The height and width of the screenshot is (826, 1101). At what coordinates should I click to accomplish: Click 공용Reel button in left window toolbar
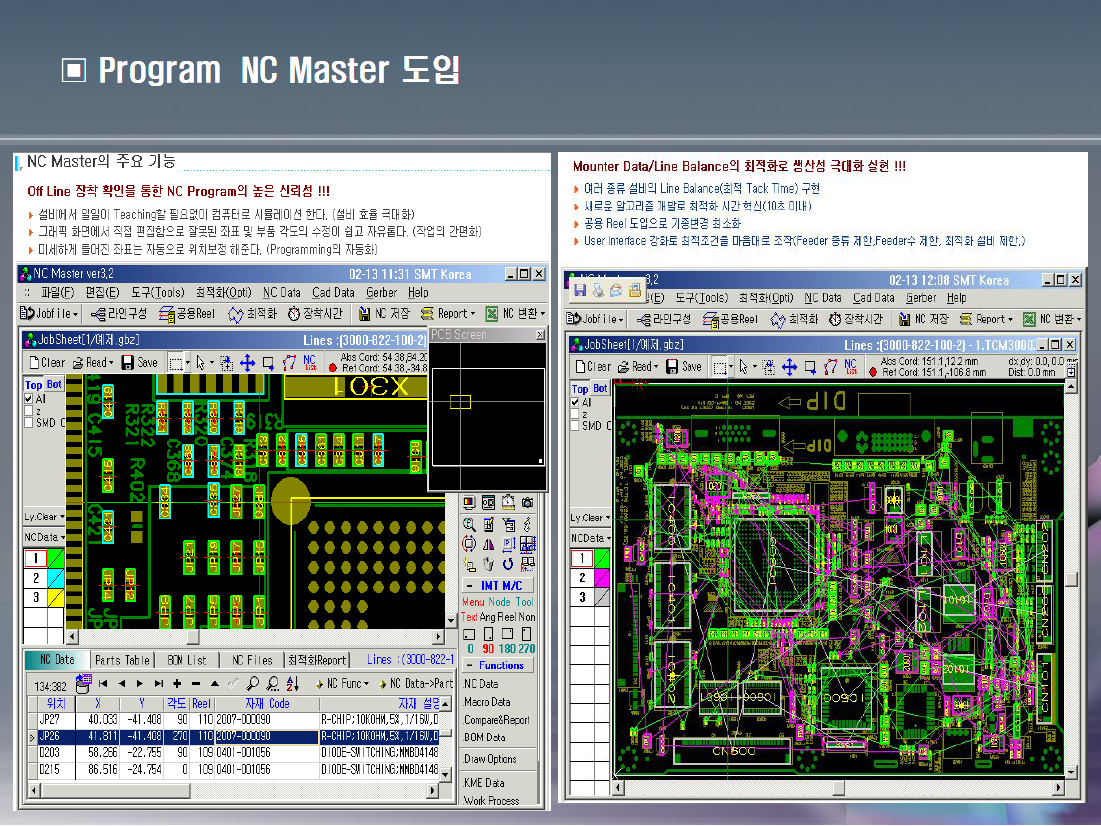tap(186, 314)
